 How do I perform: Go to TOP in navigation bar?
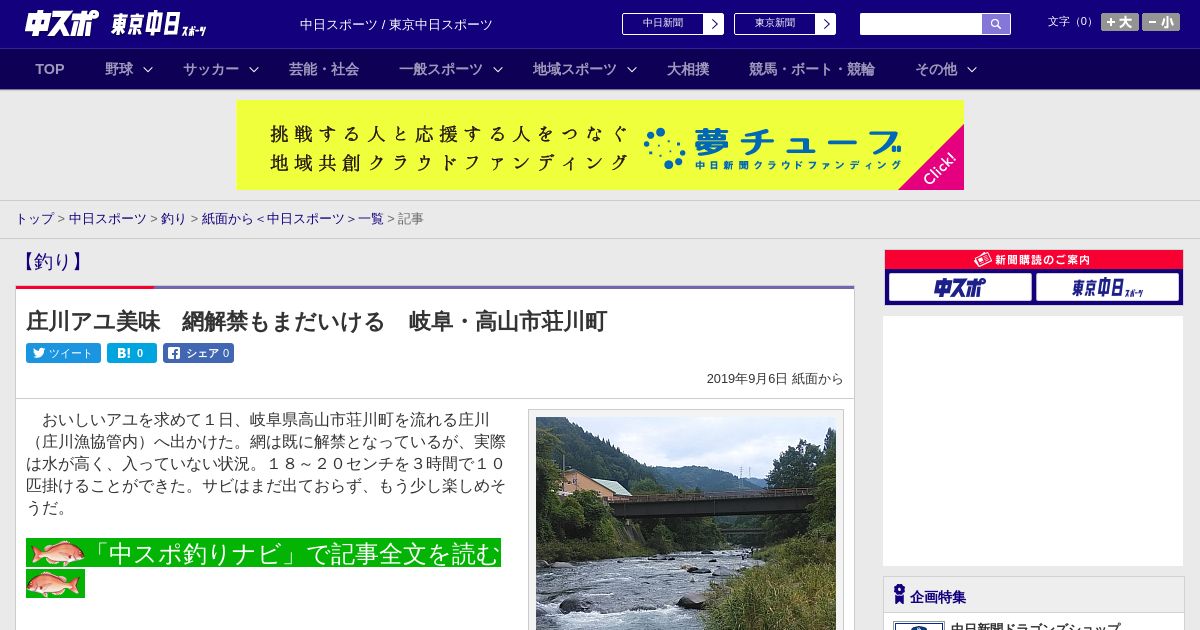50,69
